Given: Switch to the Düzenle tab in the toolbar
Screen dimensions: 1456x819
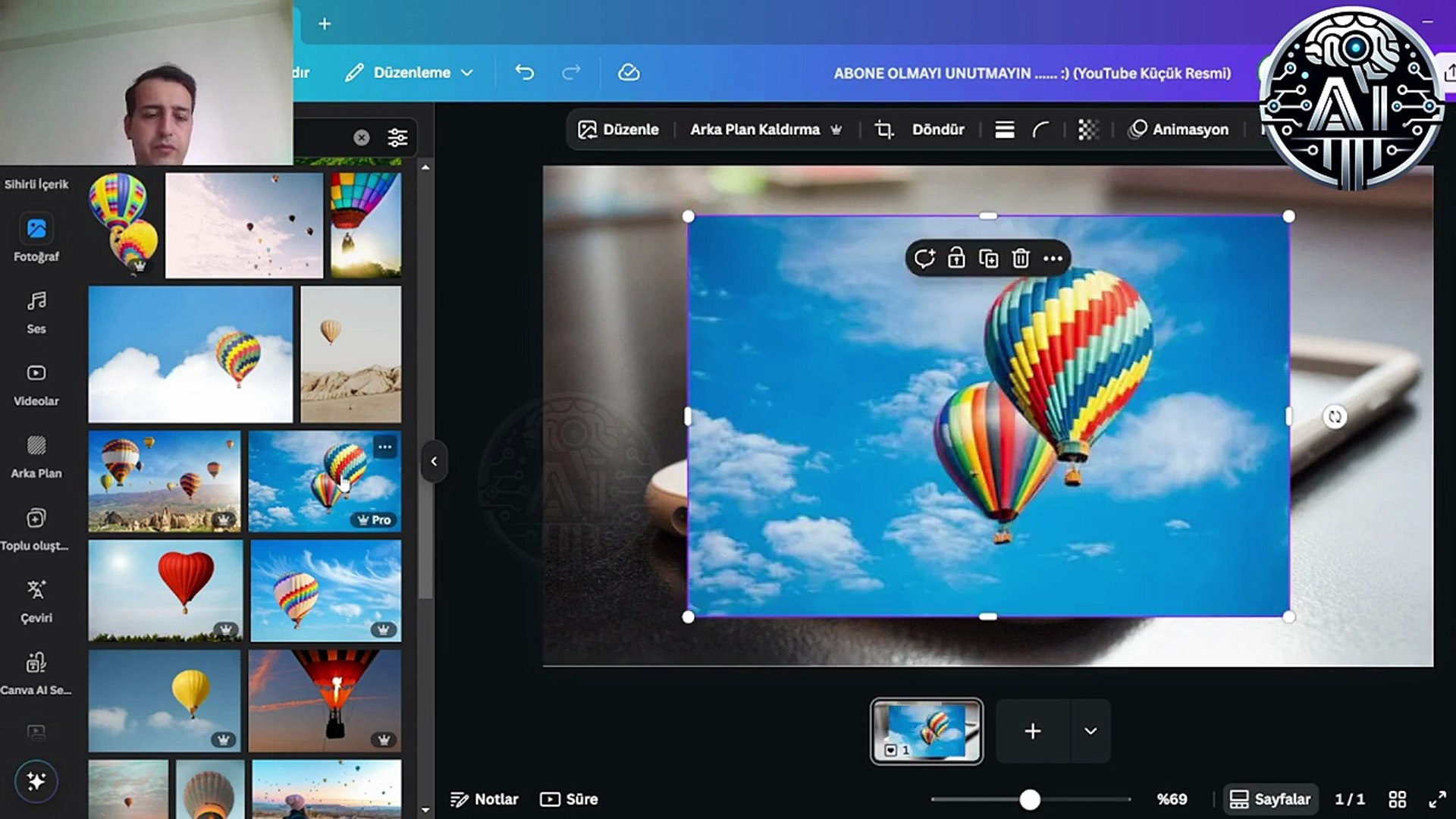Looking at the screenshot, I should click(618, 129).
